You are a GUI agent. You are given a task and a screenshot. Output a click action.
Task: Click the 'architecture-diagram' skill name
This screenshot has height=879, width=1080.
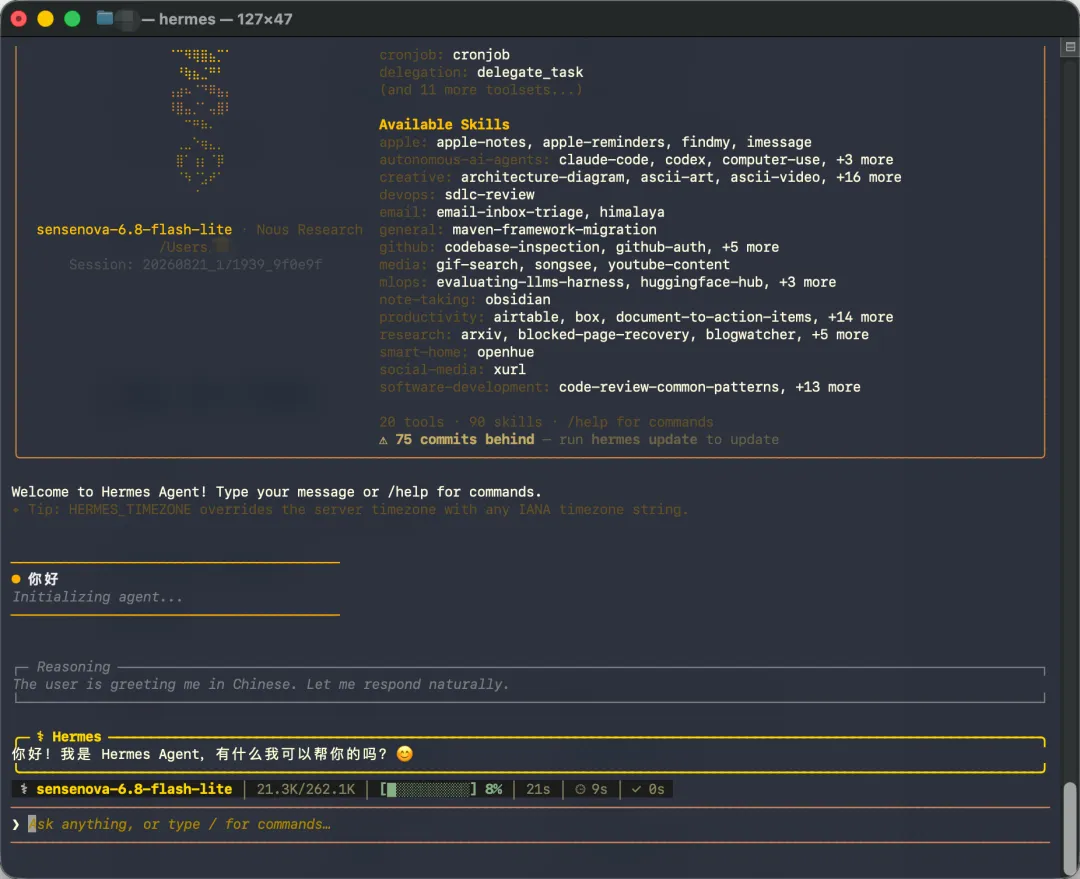tap(543, 178)
